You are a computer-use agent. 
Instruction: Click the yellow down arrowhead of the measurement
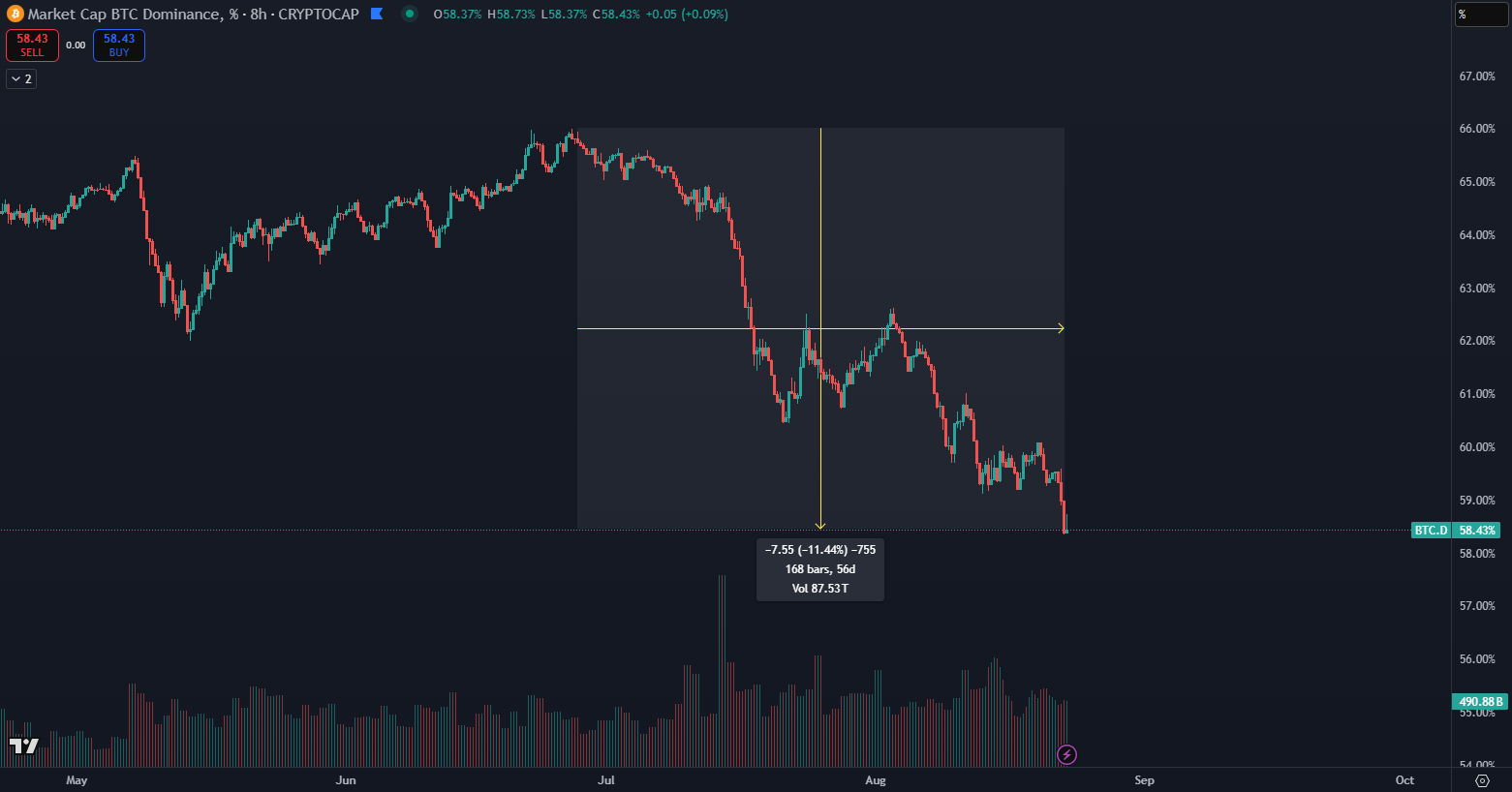pos(820,526)
